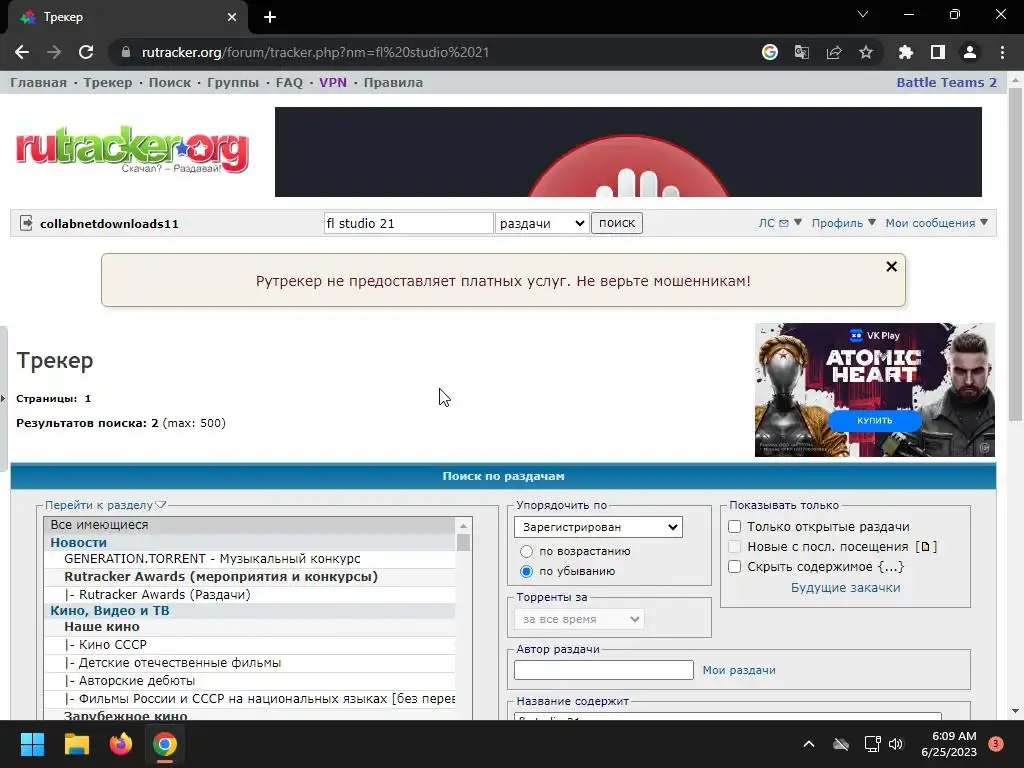Viewport: 1024px width, 768px height.
Task: Open Трекер in the top navigation
Action: [108, 82]
